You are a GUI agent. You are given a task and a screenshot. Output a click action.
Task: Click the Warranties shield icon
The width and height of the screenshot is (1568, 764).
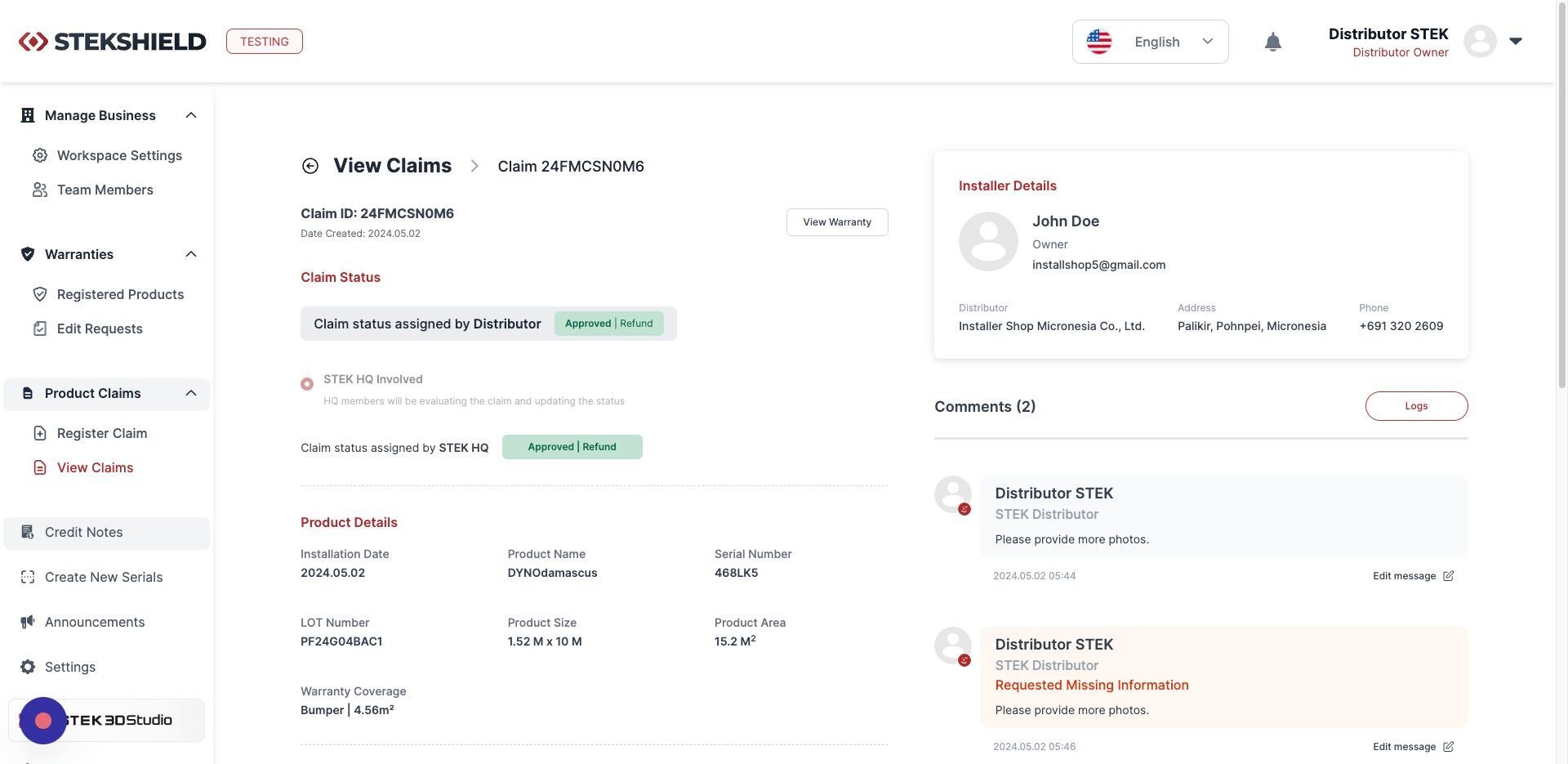[28, 254]
